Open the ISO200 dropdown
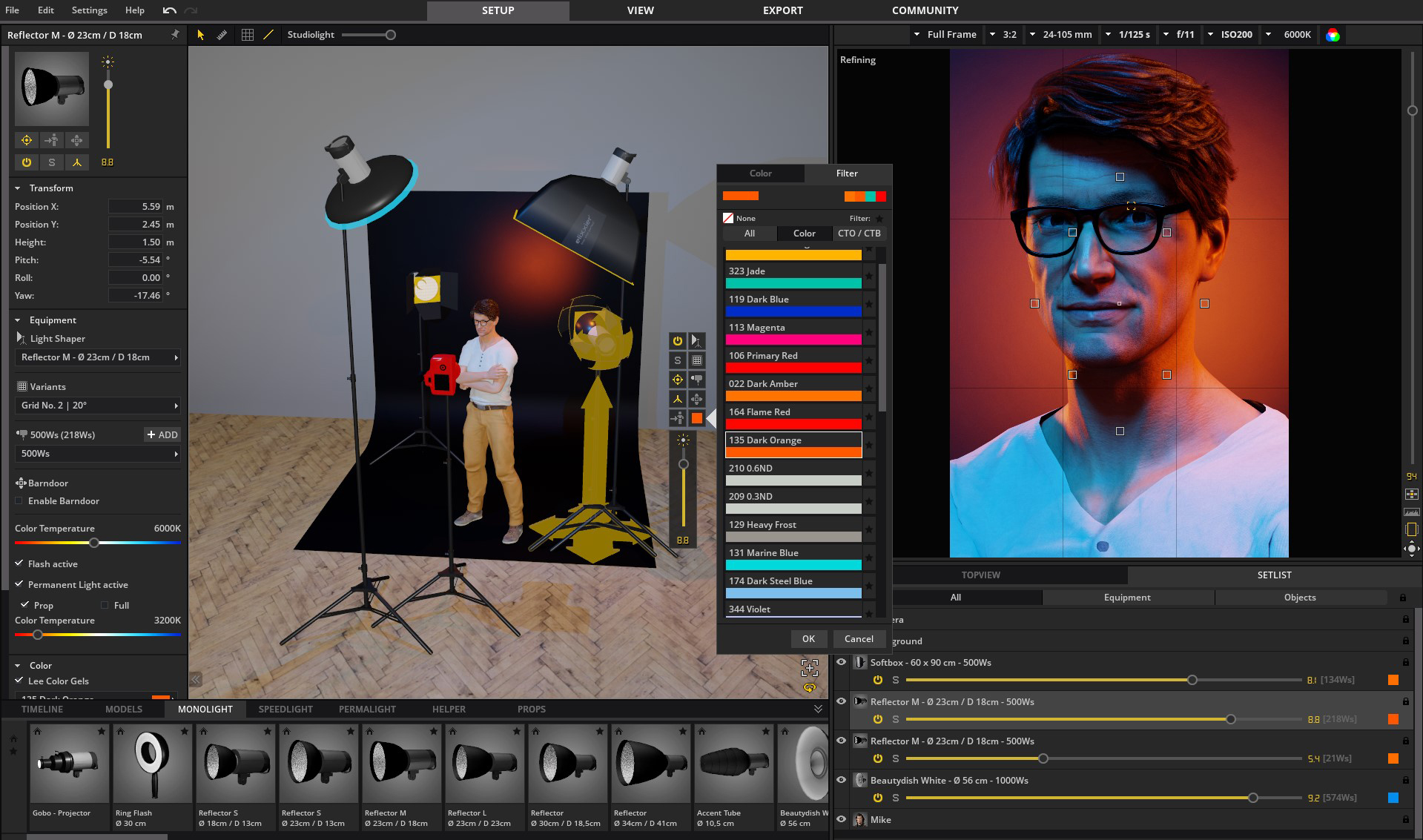The width and height of the screenshot is (1423, 840). tap(1229, 35)
